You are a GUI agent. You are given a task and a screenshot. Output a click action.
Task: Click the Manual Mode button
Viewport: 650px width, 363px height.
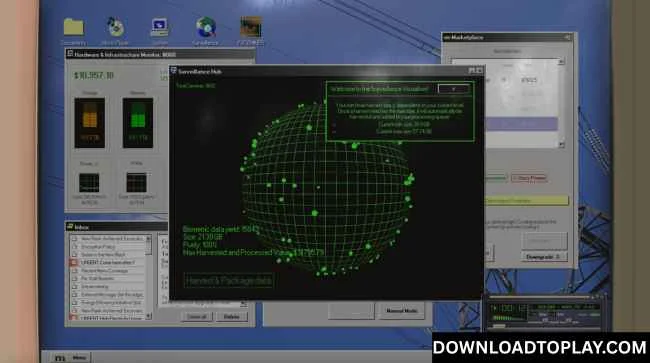tap(401, 310)
